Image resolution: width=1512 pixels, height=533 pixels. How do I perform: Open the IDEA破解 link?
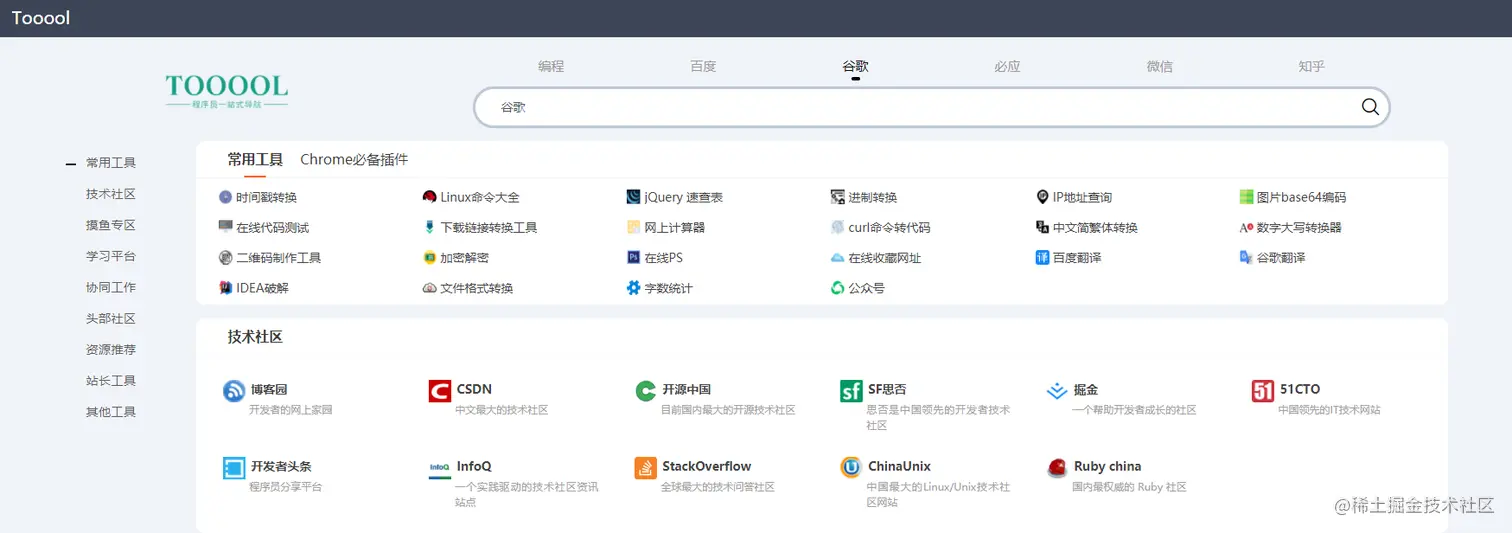[x=262, y=288]
